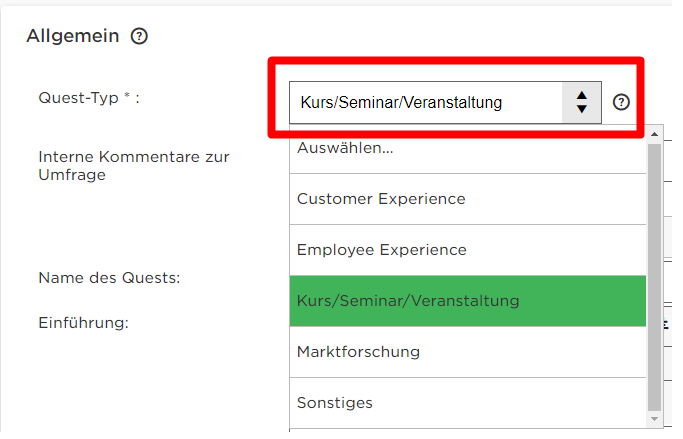
Task: Click the 'Quest-Typ' field label
Action: point(78,98)
